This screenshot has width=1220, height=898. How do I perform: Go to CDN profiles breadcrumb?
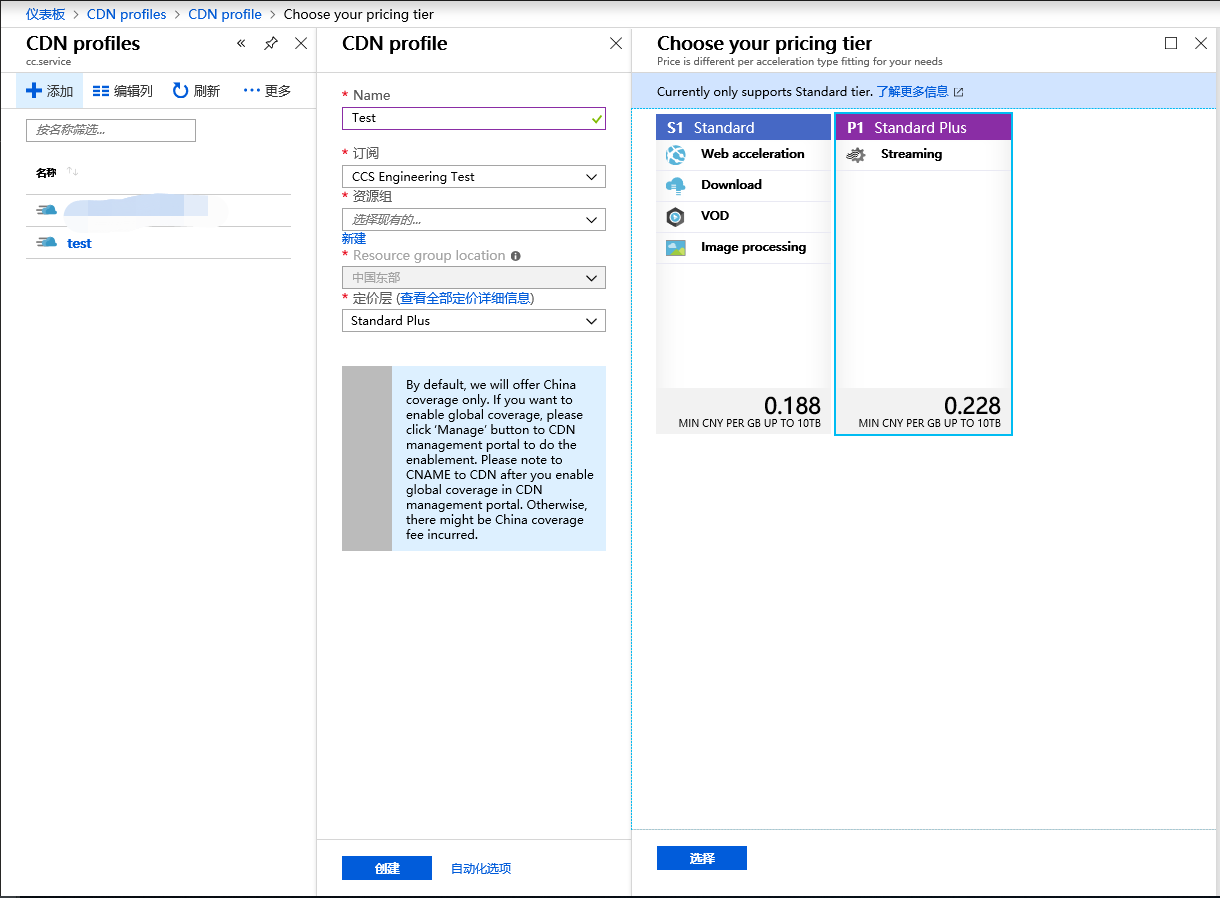click(x=127, y=14)
